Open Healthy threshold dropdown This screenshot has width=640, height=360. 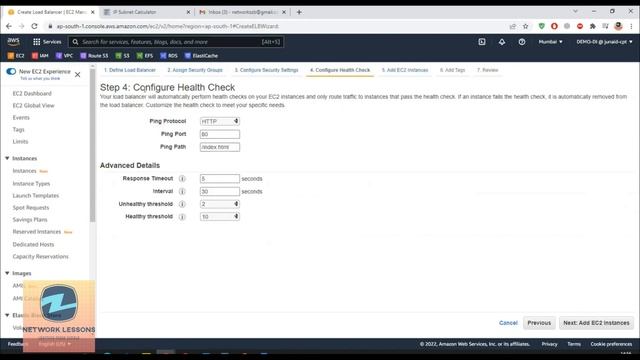pos(220,216)
